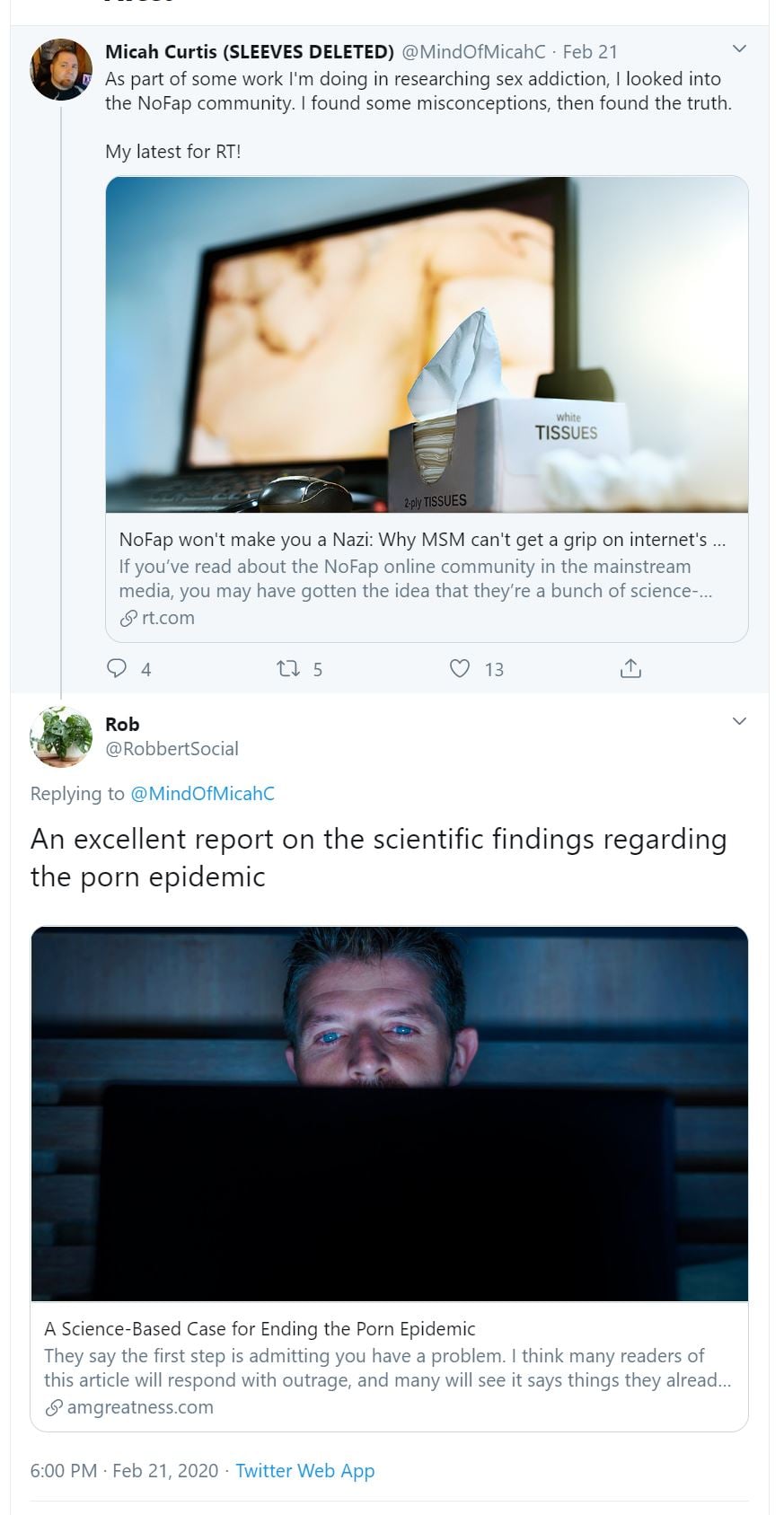Click the Feb 21 tweet date
This screenshot has width=784, height=1515.
click(590, 52)
